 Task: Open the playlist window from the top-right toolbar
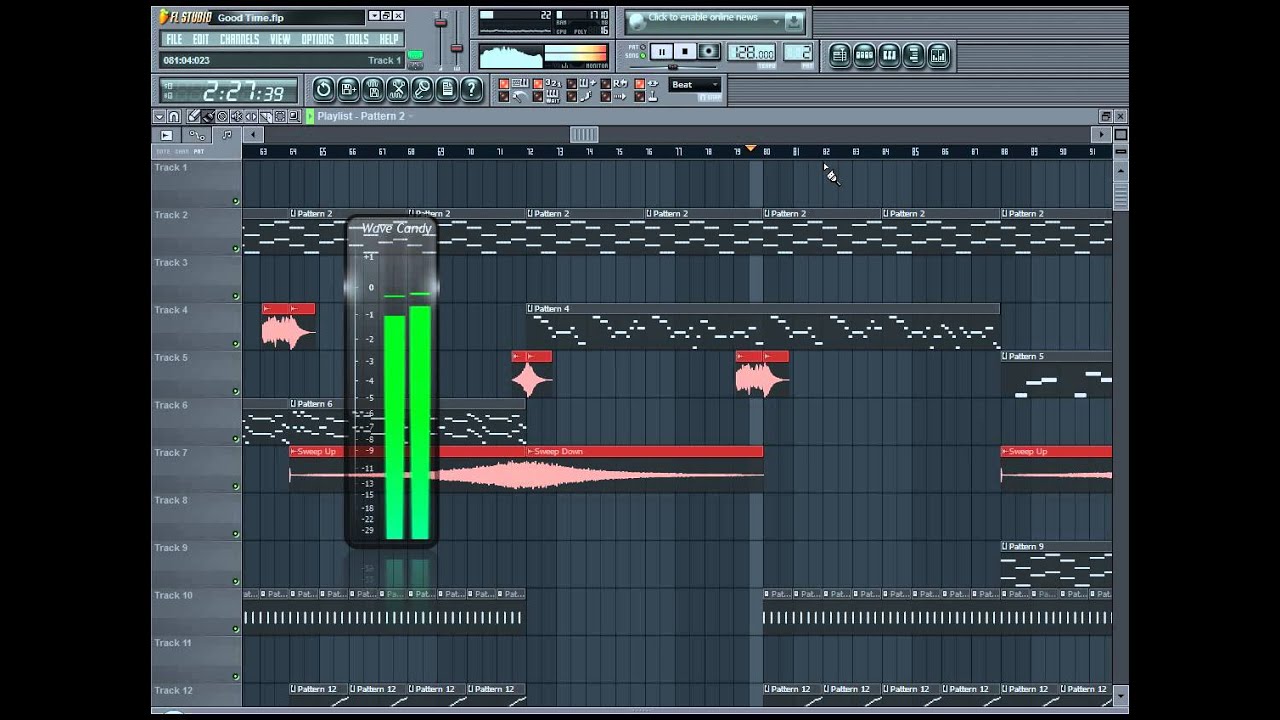840,55
